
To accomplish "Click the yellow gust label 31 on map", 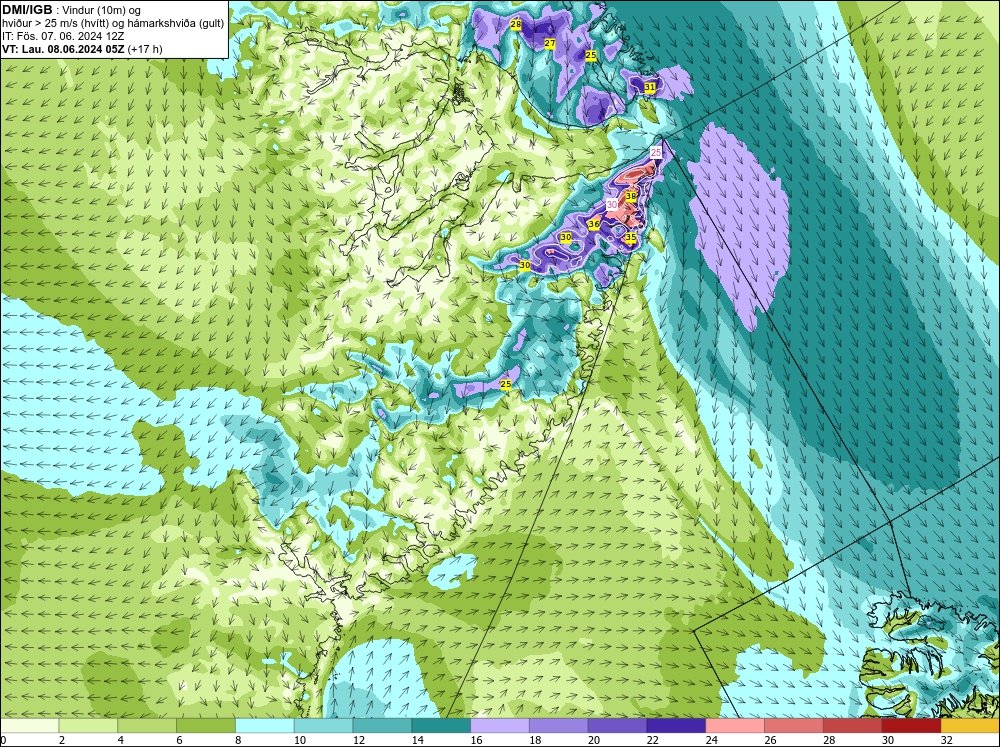I will pos(650,87).
